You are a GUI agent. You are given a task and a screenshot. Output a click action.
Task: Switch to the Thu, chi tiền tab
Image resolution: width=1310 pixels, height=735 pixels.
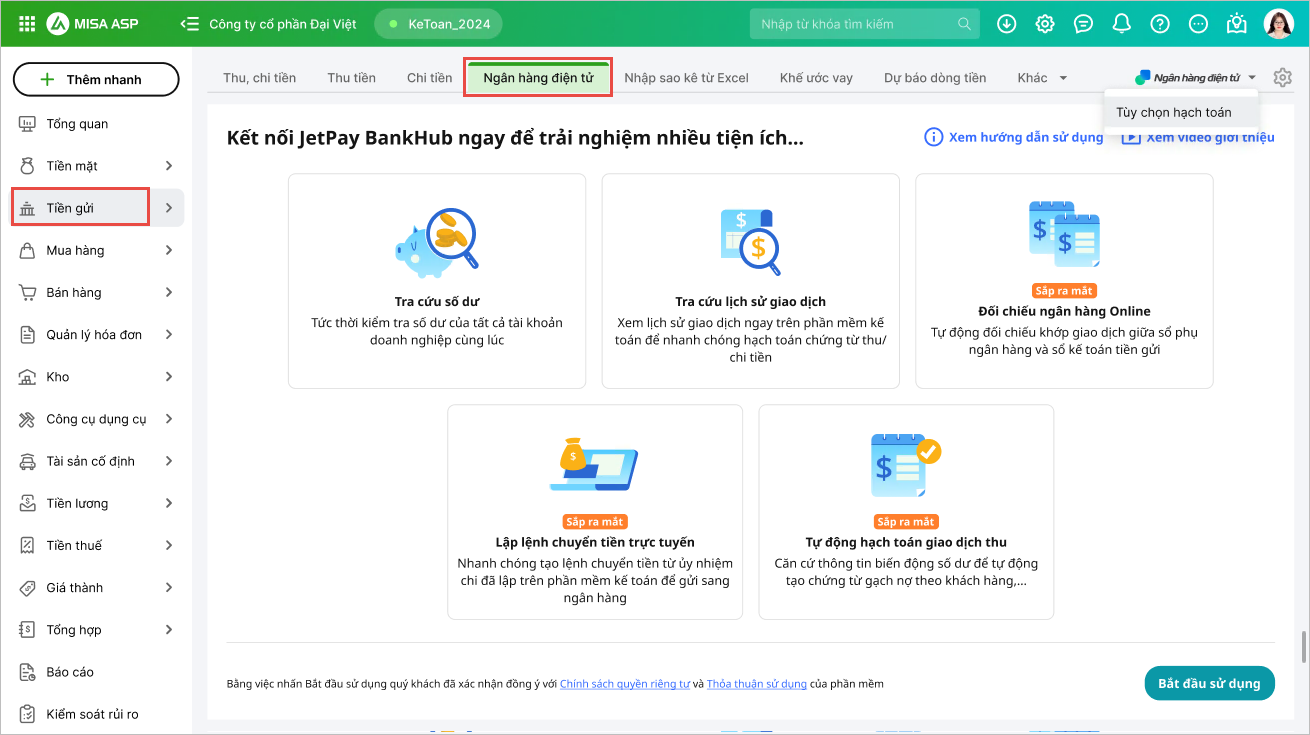(260, 77)
